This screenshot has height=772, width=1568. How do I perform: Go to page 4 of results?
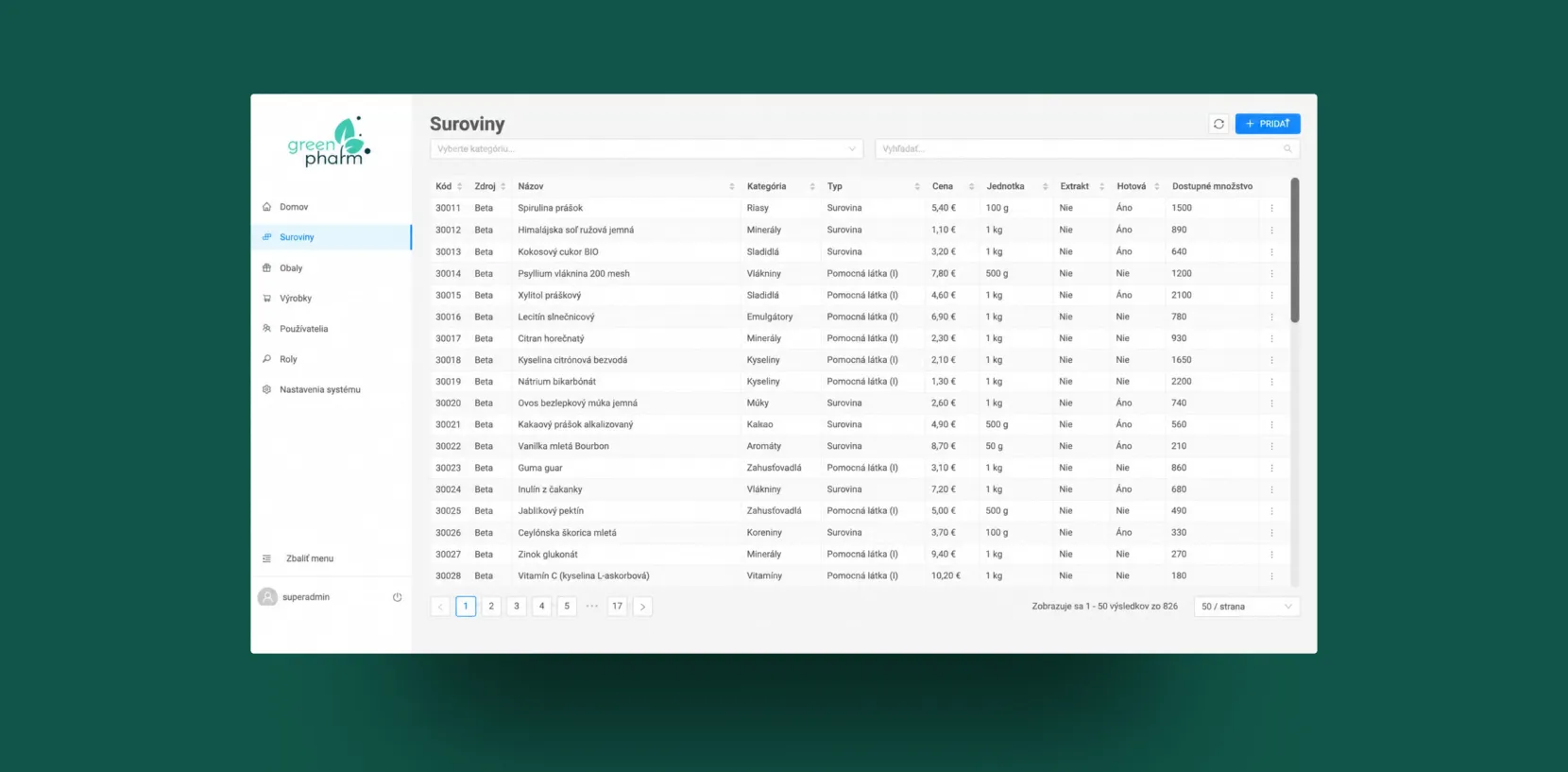click(541, 607)
